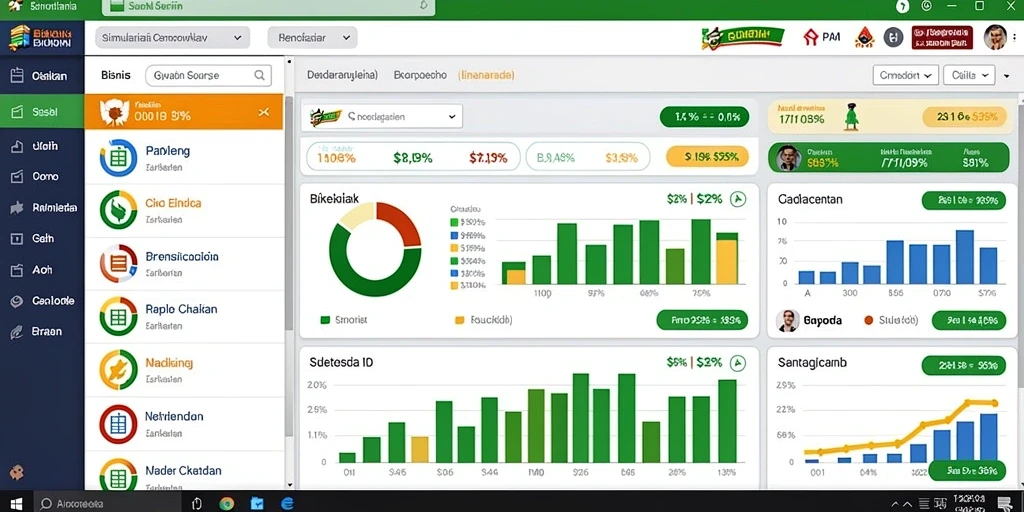Select the Nadkieng orange icon
Screen dimensions: 1024x512
(118, 370)
